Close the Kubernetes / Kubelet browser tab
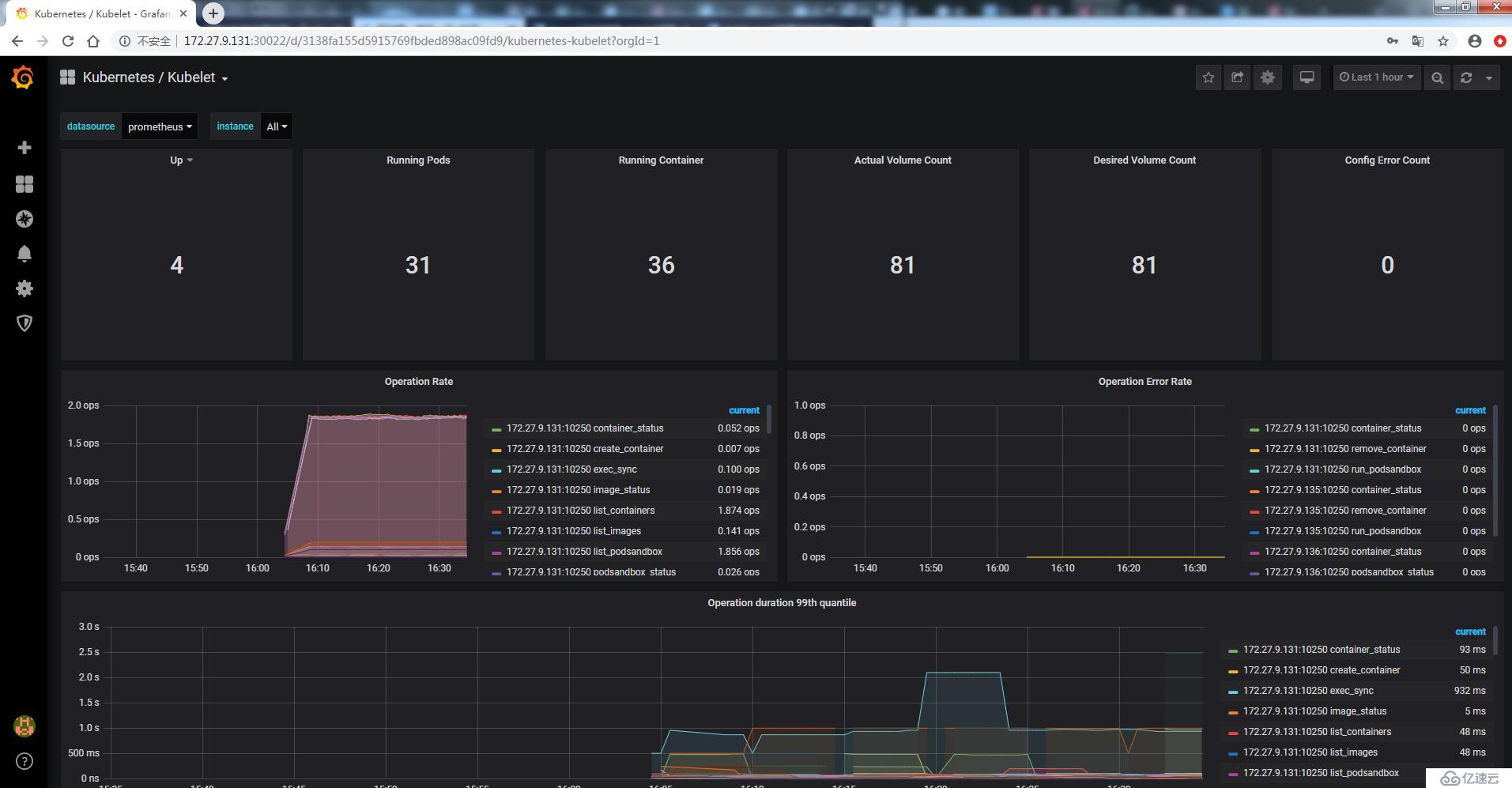 [183, 13]
